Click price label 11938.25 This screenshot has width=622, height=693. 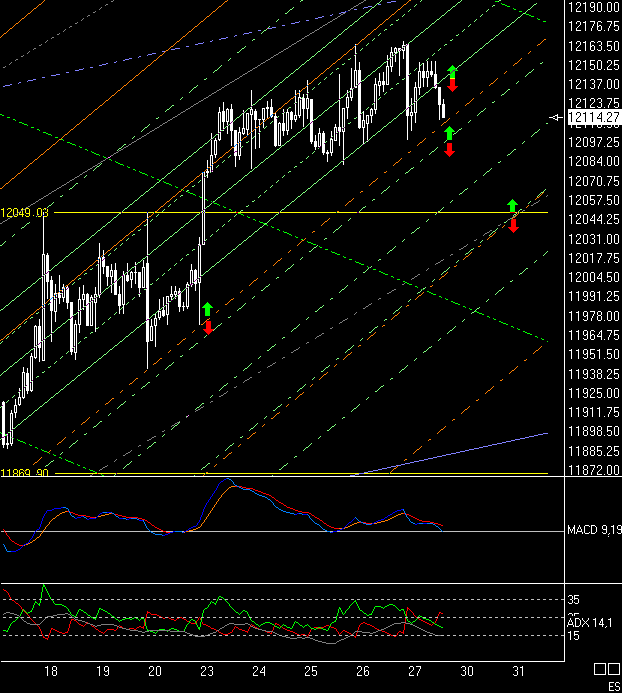(x=594, y=374)
